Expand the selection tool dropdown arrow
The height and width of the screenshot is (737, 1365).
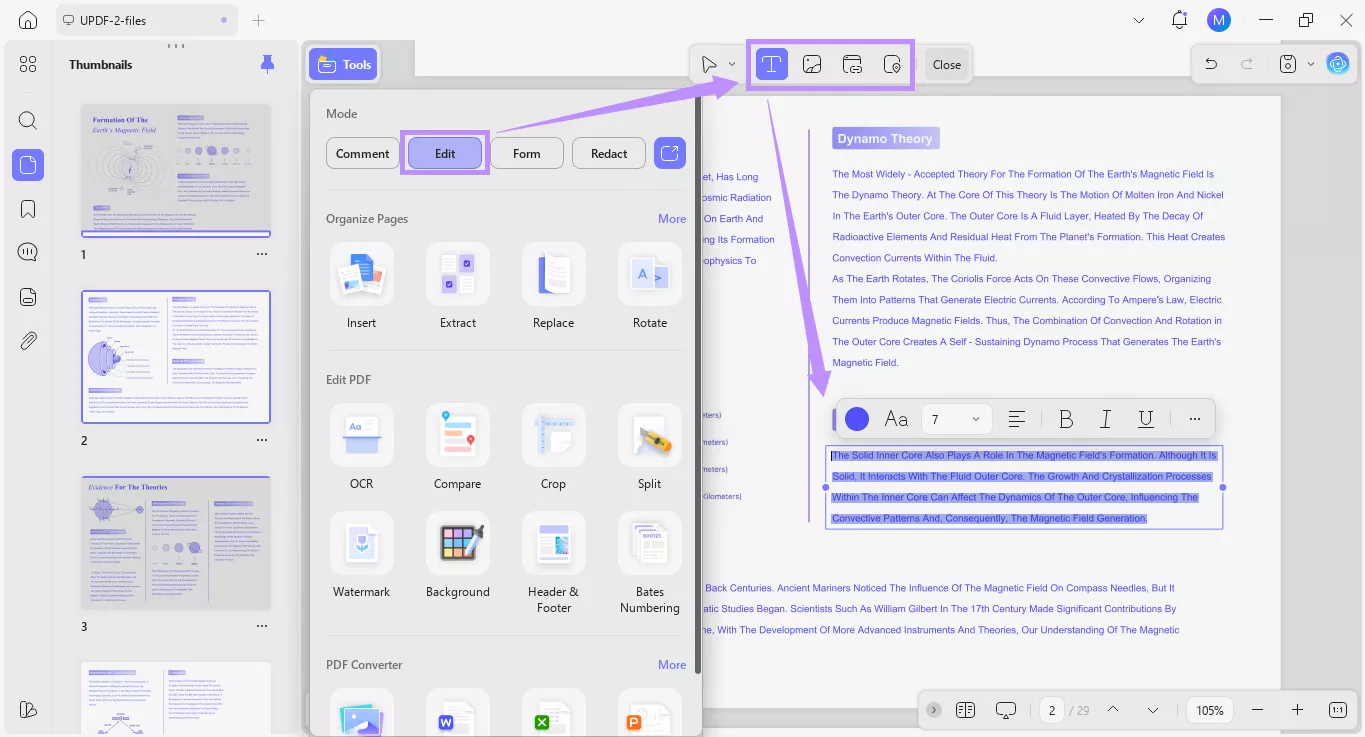pos(731,63)
